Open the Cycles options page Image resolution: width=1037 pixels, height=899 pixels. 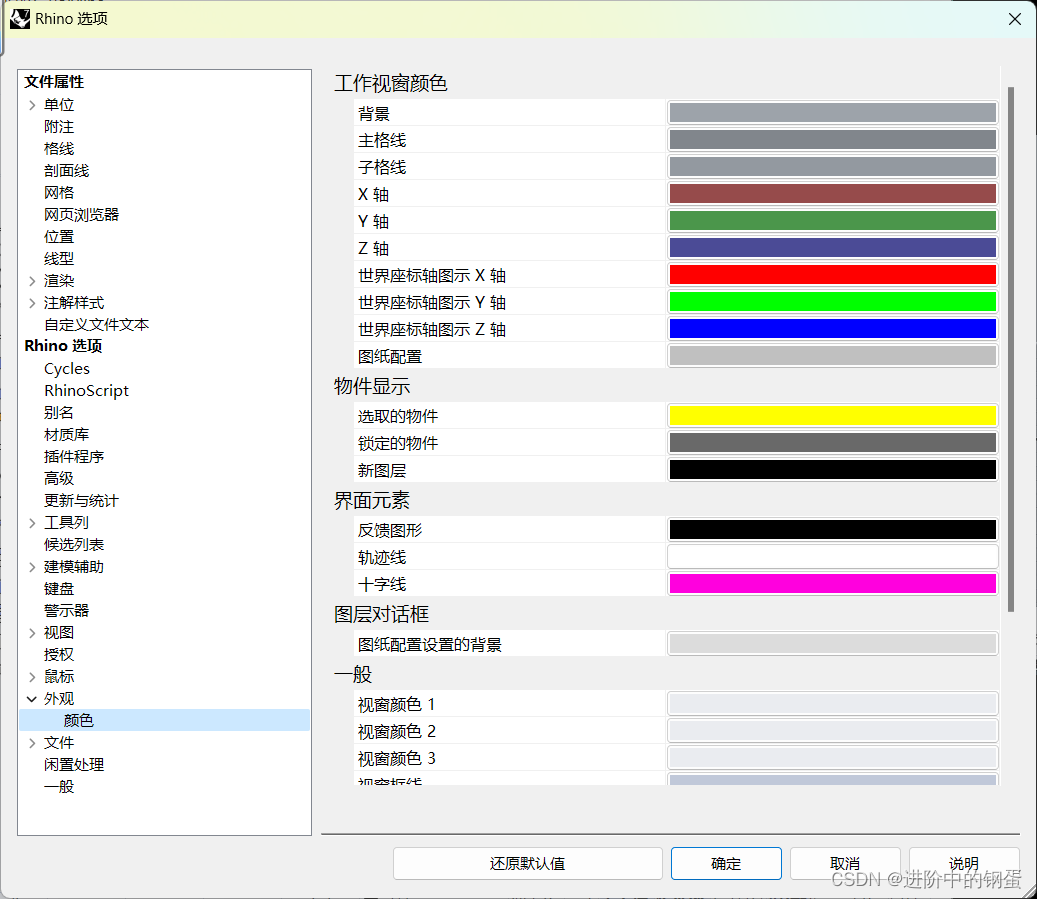pos(67,368)
